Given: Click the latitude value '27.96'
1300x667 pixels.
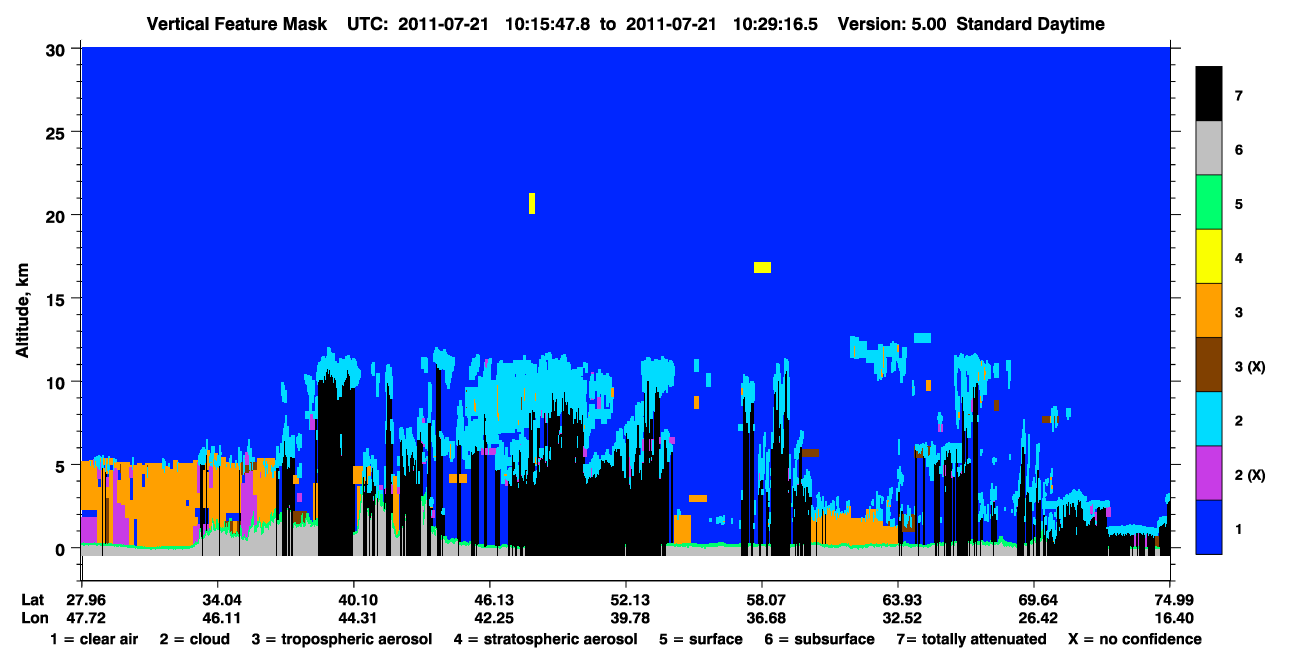Looking at the screenshot, I should [x=85, y=600].
